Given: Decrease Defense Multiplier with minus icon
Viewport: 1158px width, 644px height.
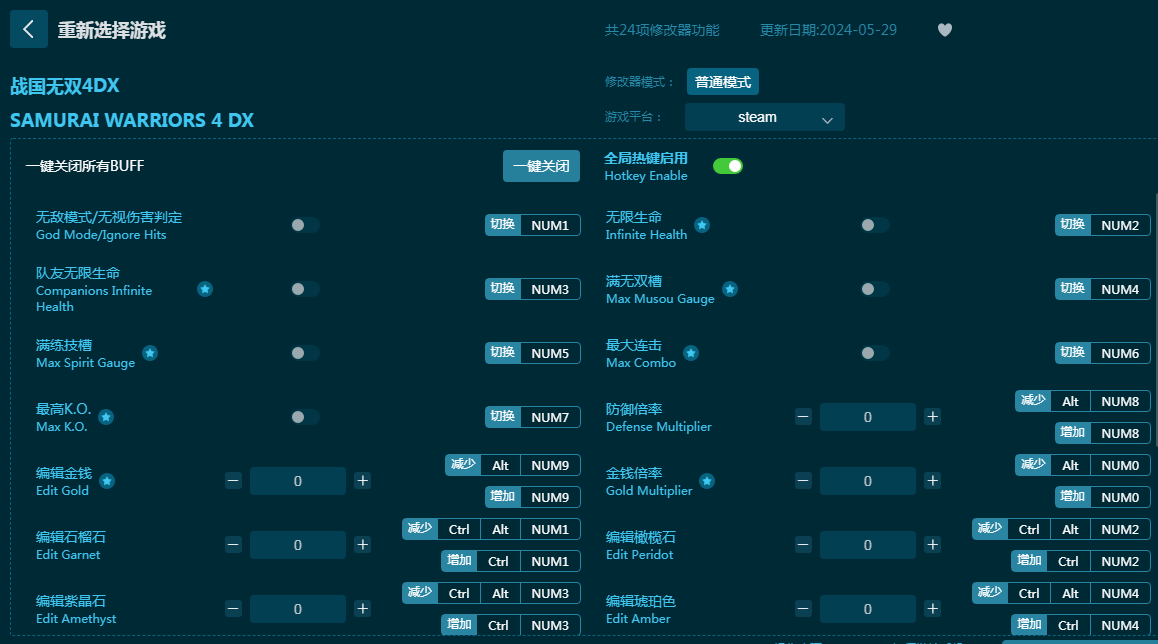Looking at the screenshot, I should coord(804,417).
